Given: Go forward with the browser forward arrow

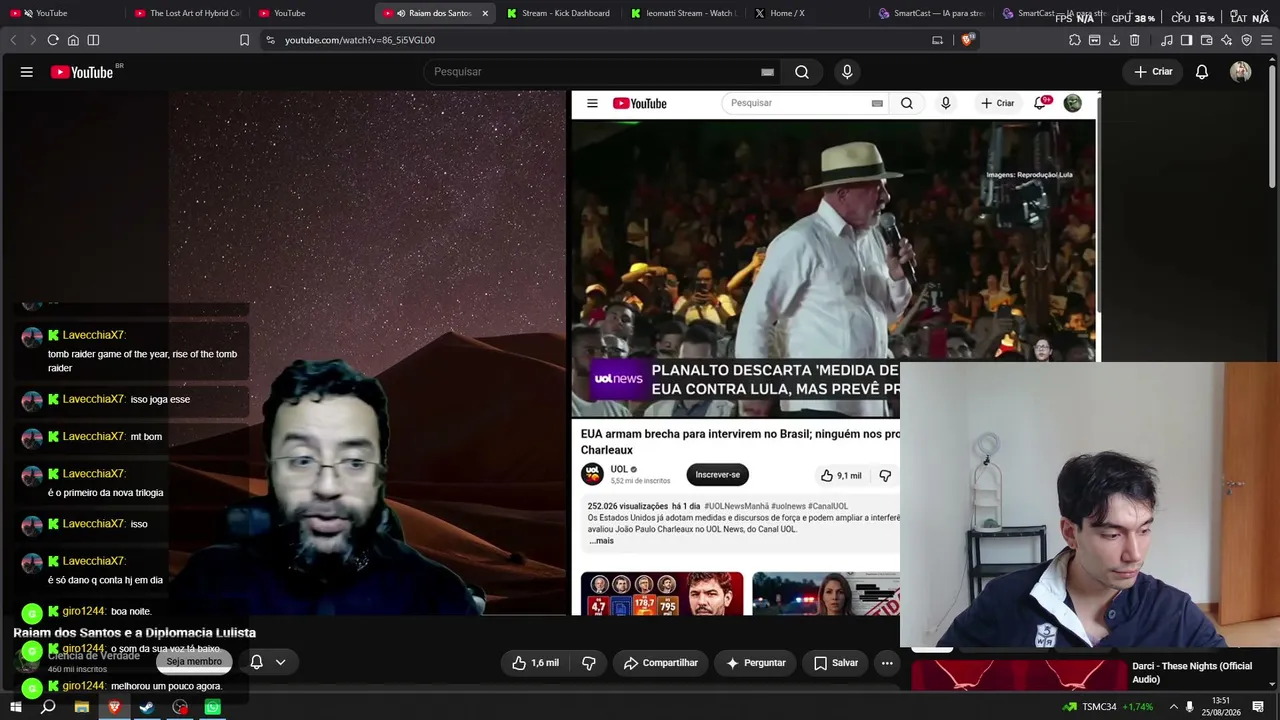Looking at the screenshot, I should (32, 40).
